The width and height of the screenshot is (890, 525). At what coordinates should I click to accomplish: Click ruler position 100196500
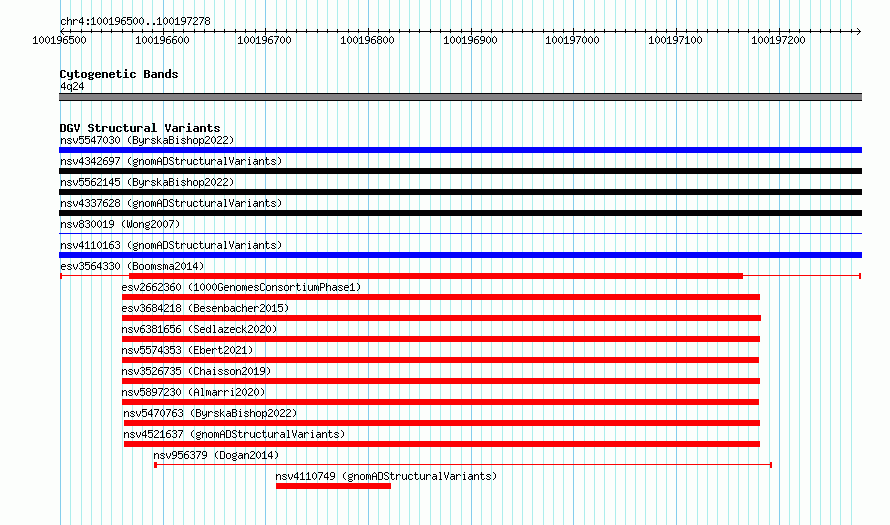click(60, 40)
